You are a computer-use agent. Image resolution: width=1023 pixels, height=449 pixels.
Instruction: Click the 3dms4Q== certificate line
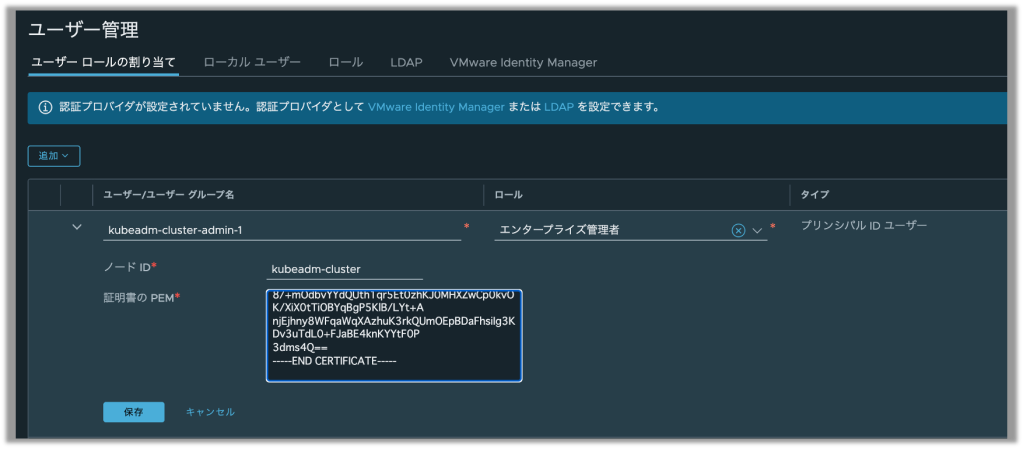point(300,348)
